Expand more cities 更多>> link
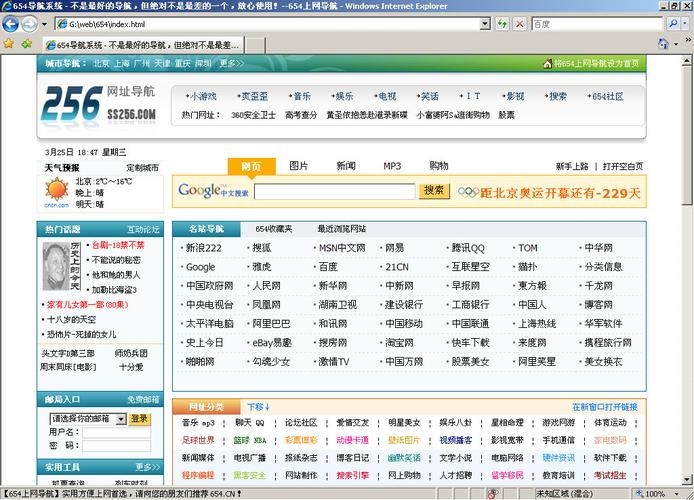This screenshot has height=500, width=694. click(x=231, y=64)
